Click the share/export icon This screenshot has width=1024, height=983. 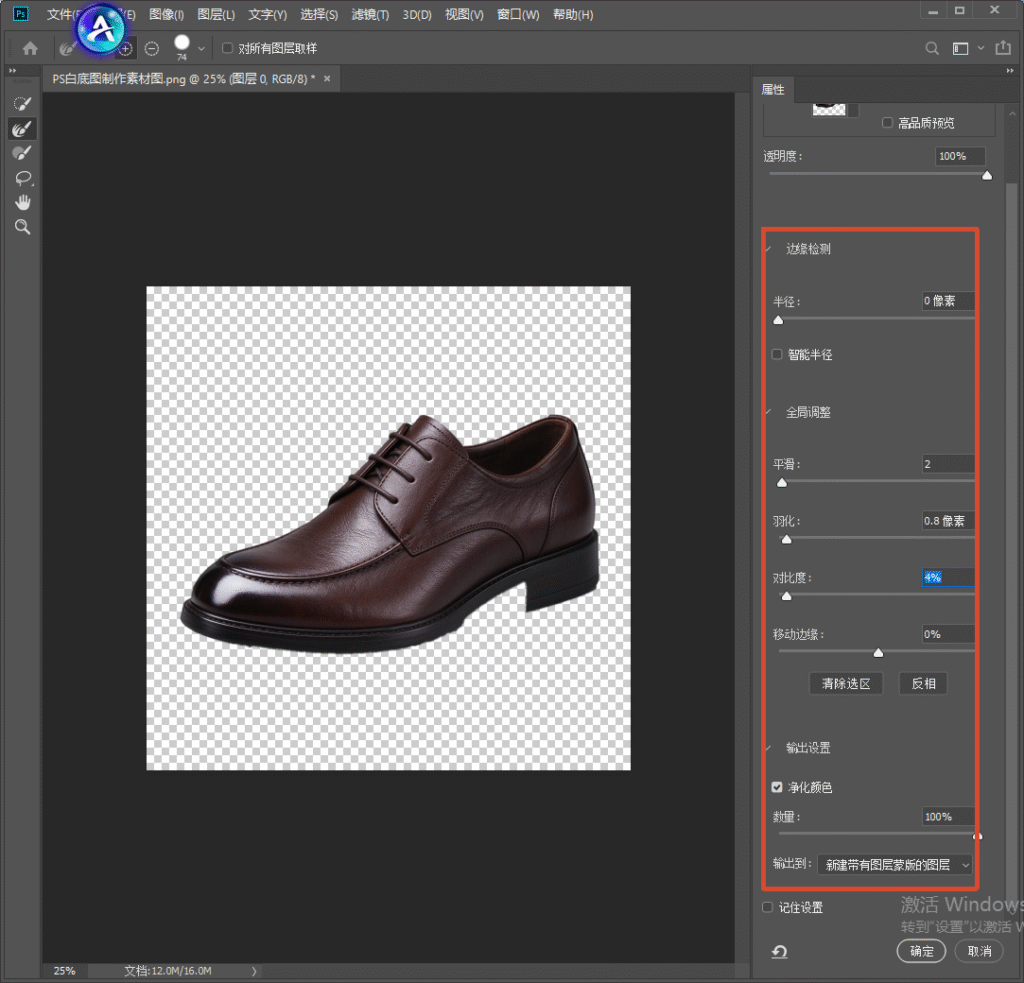point(1002,48)
